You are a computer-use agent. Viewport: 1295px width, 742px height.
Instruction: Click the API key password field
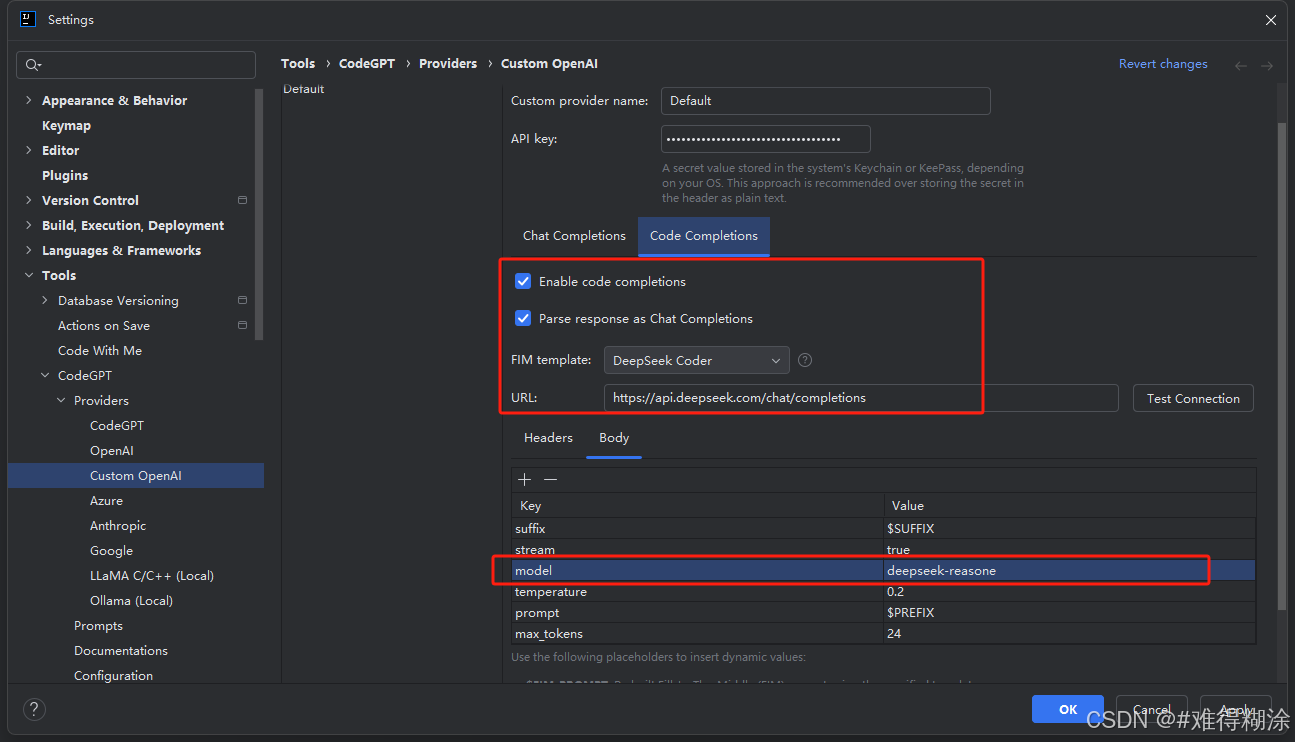click(x=765, y=139)
